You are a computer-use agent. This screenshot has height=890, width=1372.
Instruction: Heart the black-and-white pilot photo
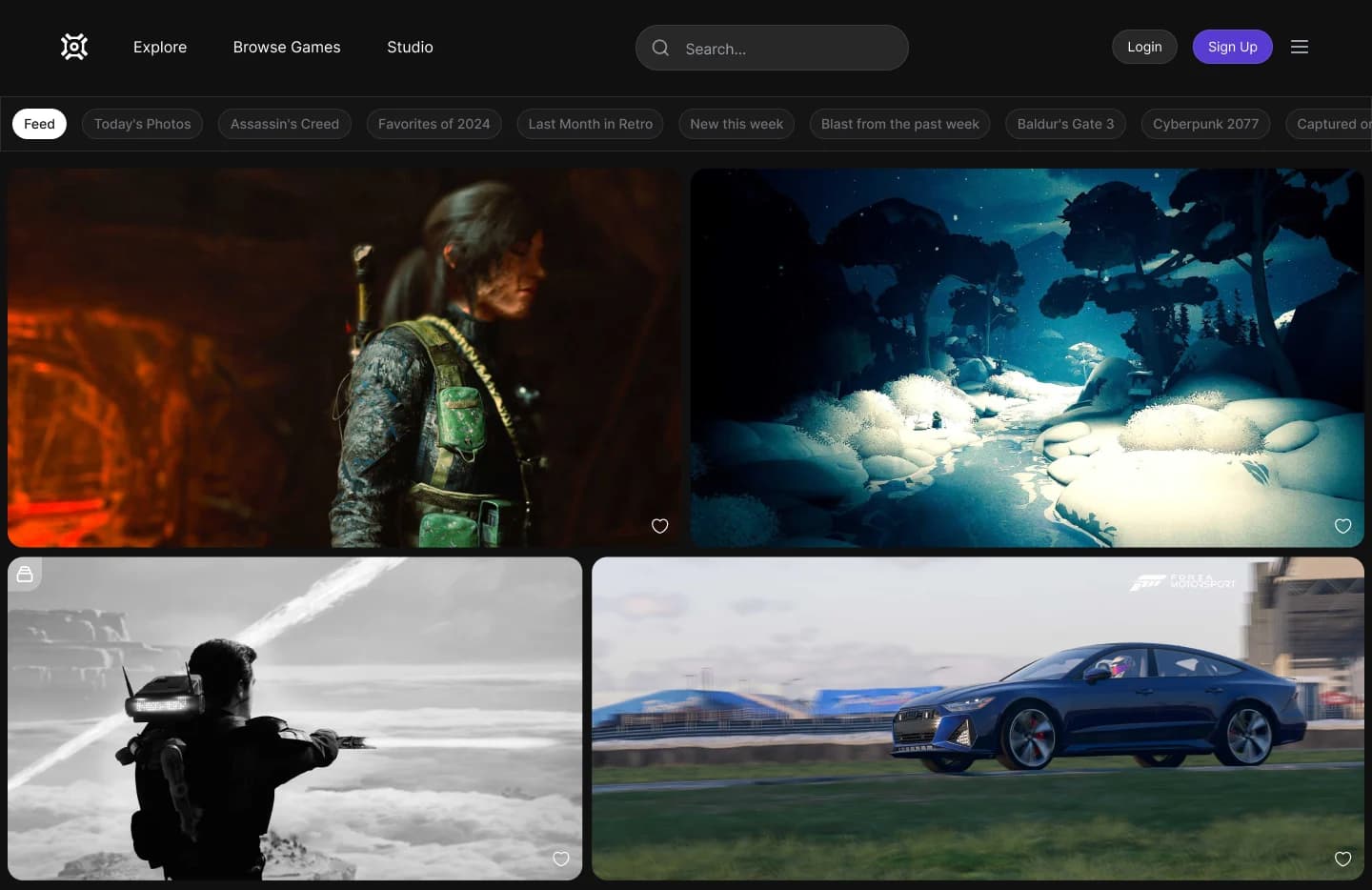[561, 859]
